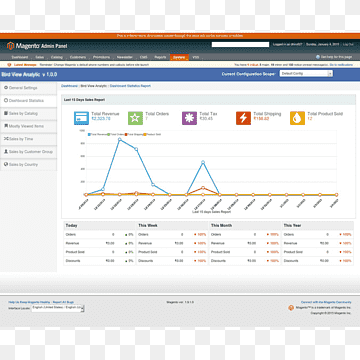Click the Magento trademark logo in footer
The width and height of the screenshot is (360, 360).
tap(291, 308)
